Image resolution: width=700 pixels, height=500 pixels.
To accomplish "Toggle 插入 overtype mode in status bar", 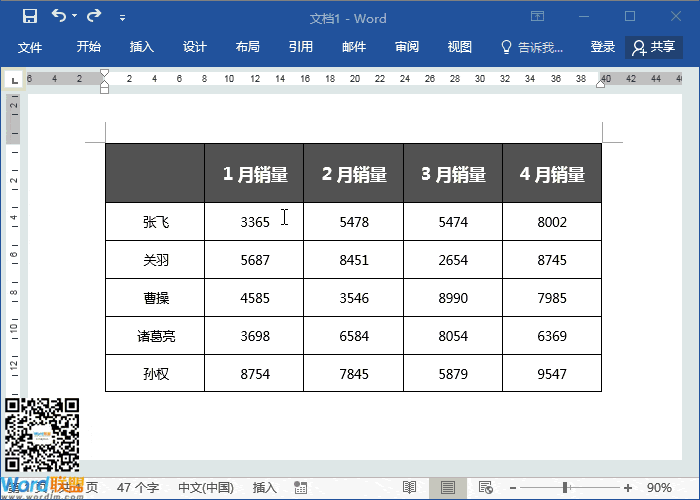I will coord(264,487).
